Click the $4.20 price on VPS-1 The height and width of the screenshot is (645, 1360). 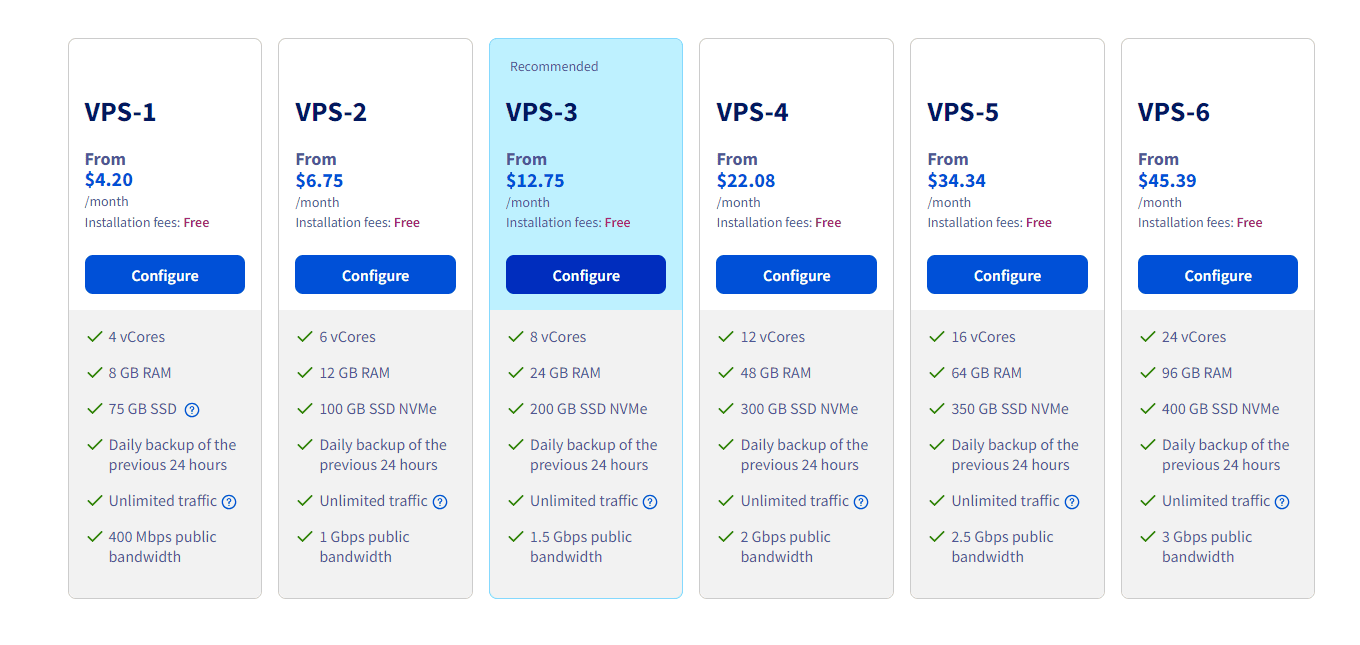[109, 181]
